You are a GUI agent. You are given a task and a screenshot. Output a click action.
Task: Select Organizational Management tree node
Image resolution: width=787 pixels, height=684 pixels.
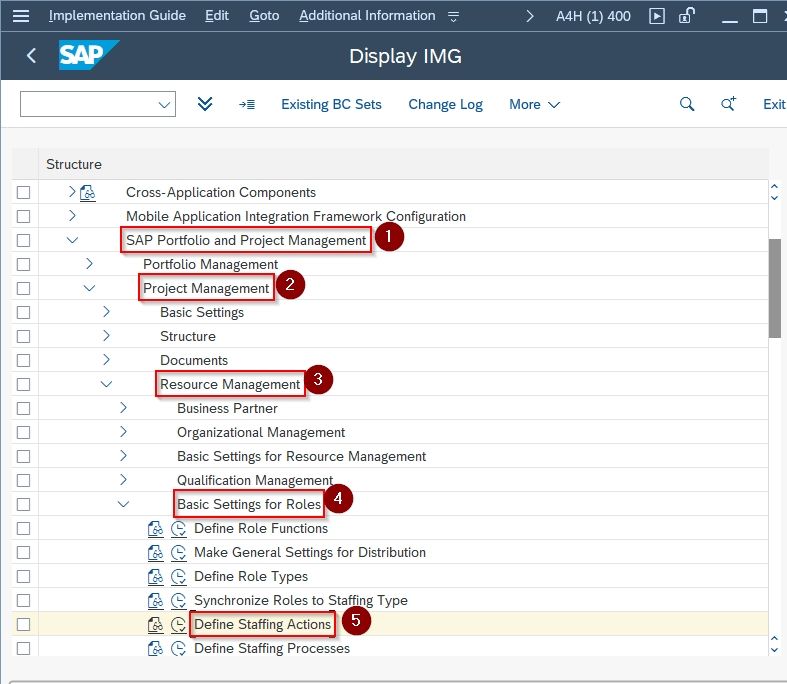tap(260, 433)
